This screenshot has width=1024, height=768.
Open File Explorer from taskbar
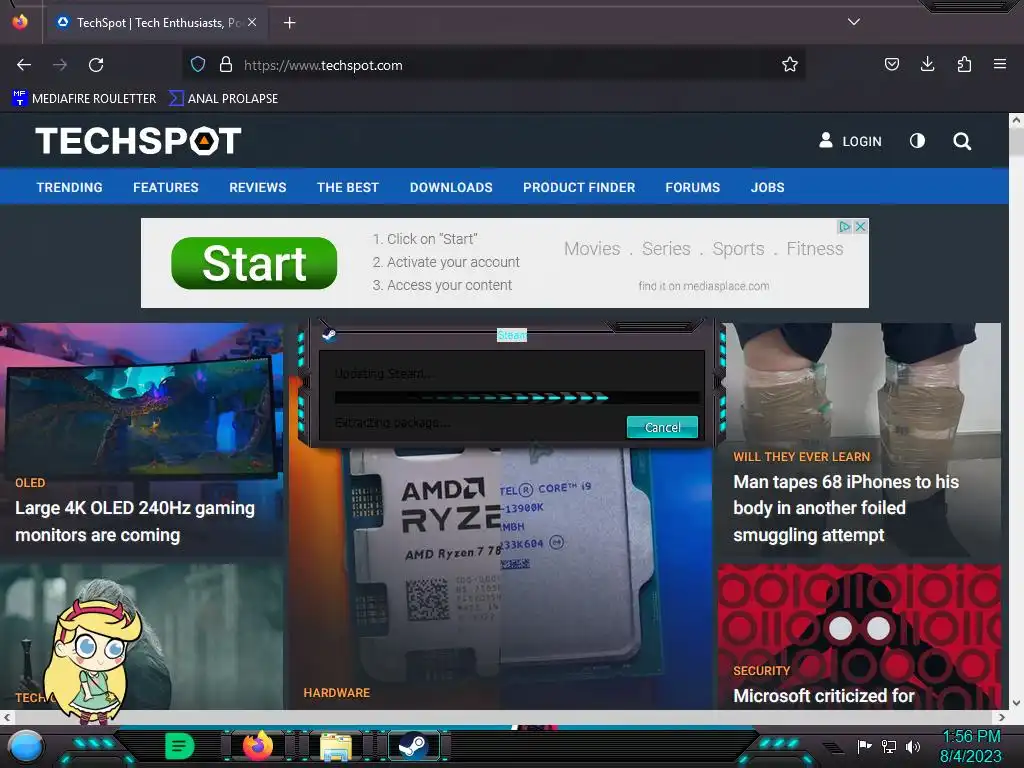pyautogui.click(x=336, y=747)
